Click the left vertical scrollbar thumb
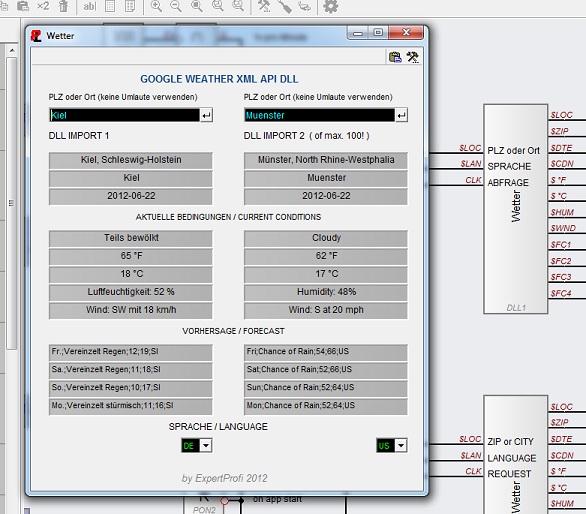 pyautogui.click(x=12, y=203)
